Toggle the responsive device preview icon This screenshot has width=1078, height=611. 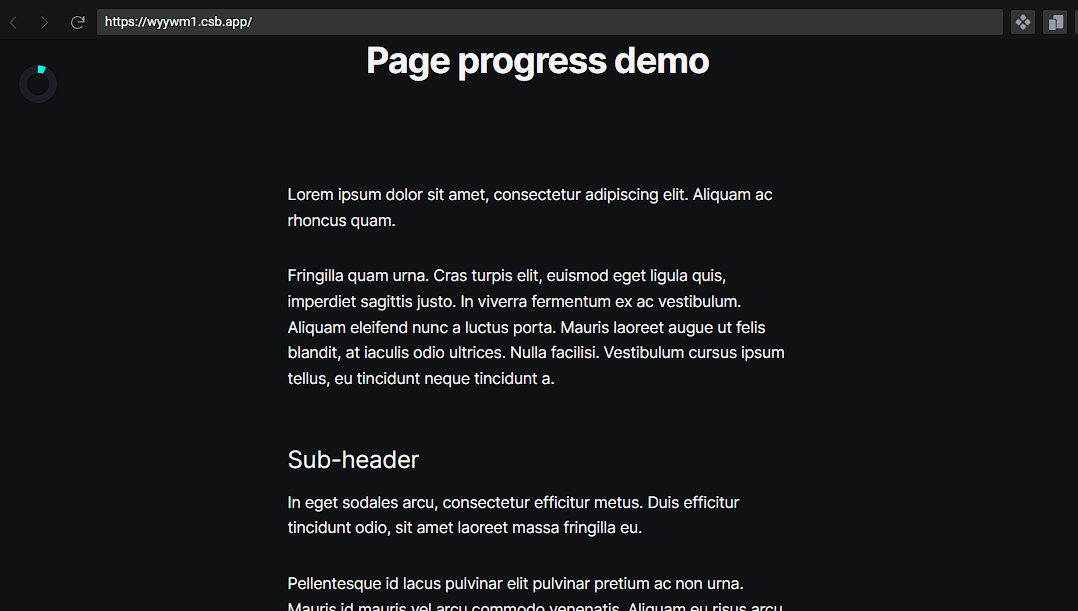[x=1055, y=22]
